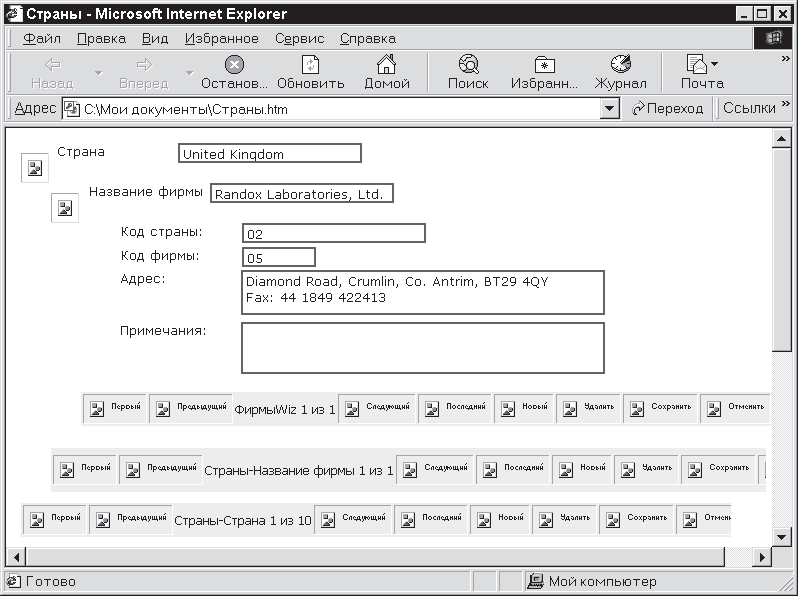Open the Сервис menu
Image resolution: width=798 pixels, height=596 pixels.
click(x=299, y=38)
